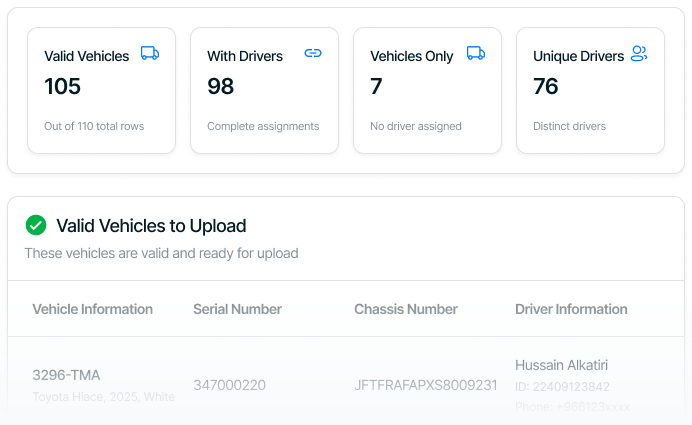Viewport: 692px width, 425px height.
Task: Click the truck icon on Valid Vehicles card
Action: coord(149,54)
